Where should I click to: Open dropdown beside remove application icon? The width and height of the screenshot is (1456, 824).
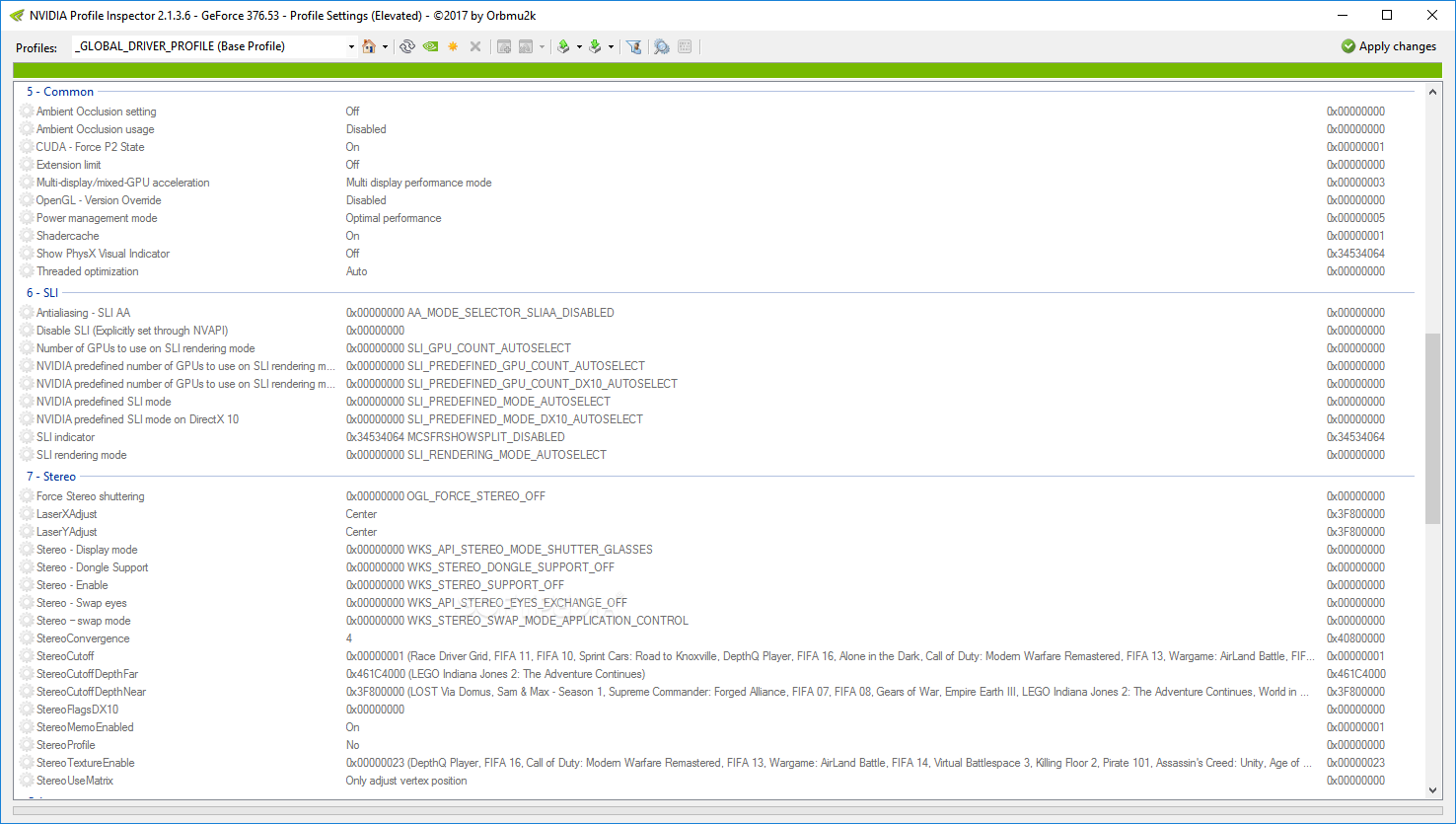(x=543, y=45)
